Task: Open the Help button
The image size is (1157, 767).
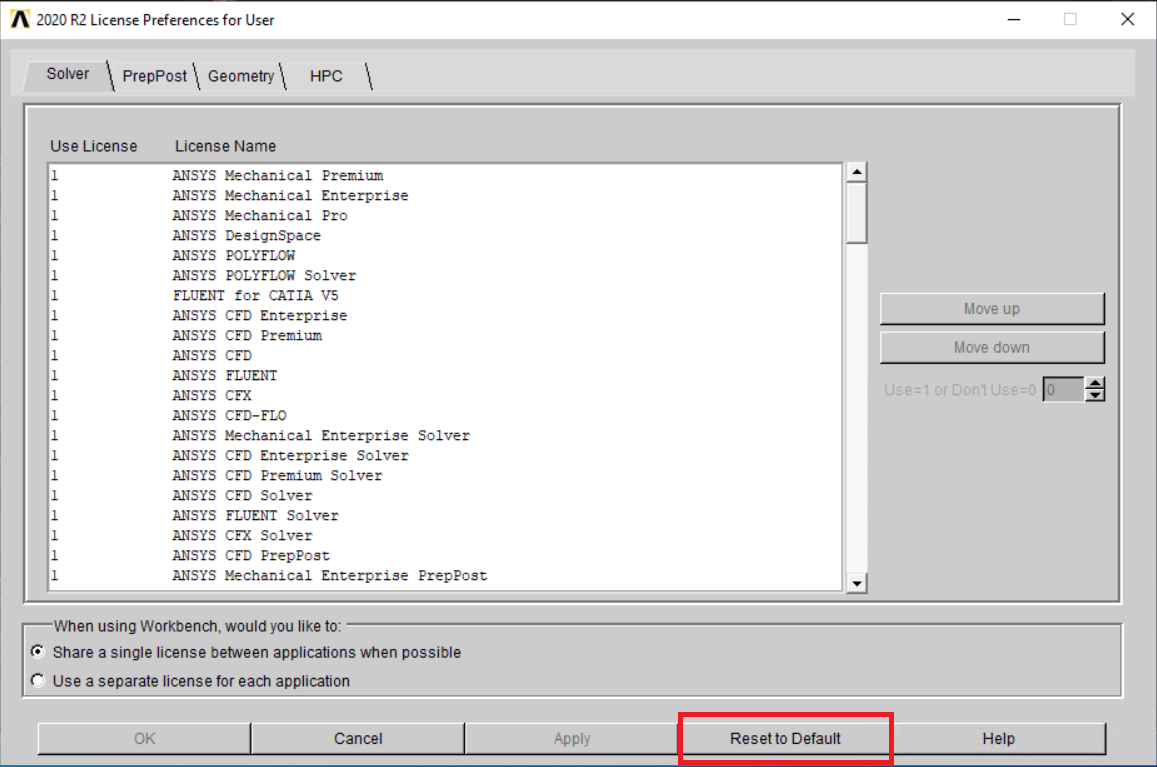Action: [998, 738]
